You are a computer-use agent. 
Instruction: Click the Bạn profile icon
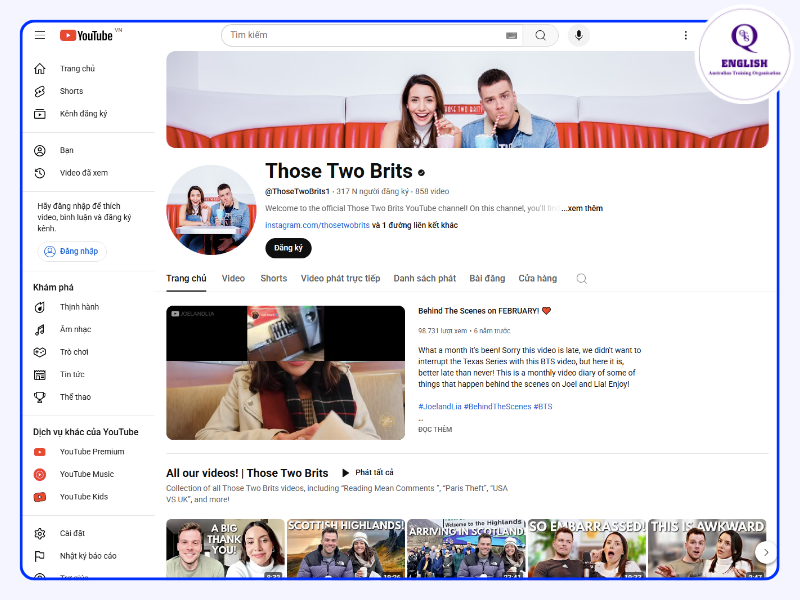click(x=40, y=151)
